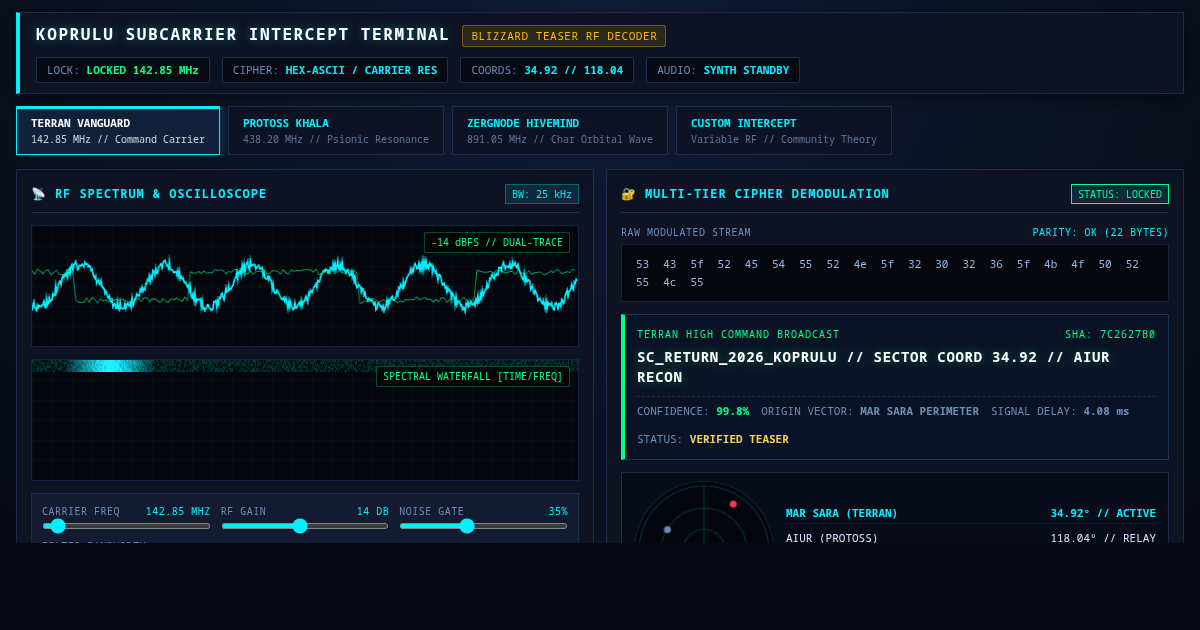Choose the Custom Intercept tab

pyautogui.click(x=784, y=131)
